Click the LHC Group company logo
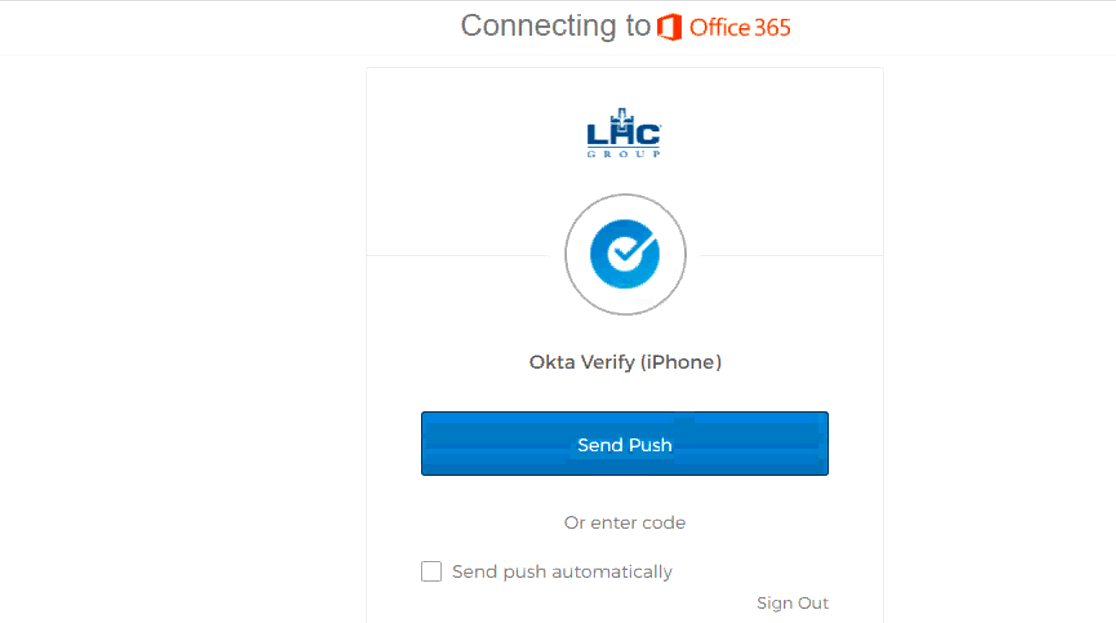 [x=624, y=131]
